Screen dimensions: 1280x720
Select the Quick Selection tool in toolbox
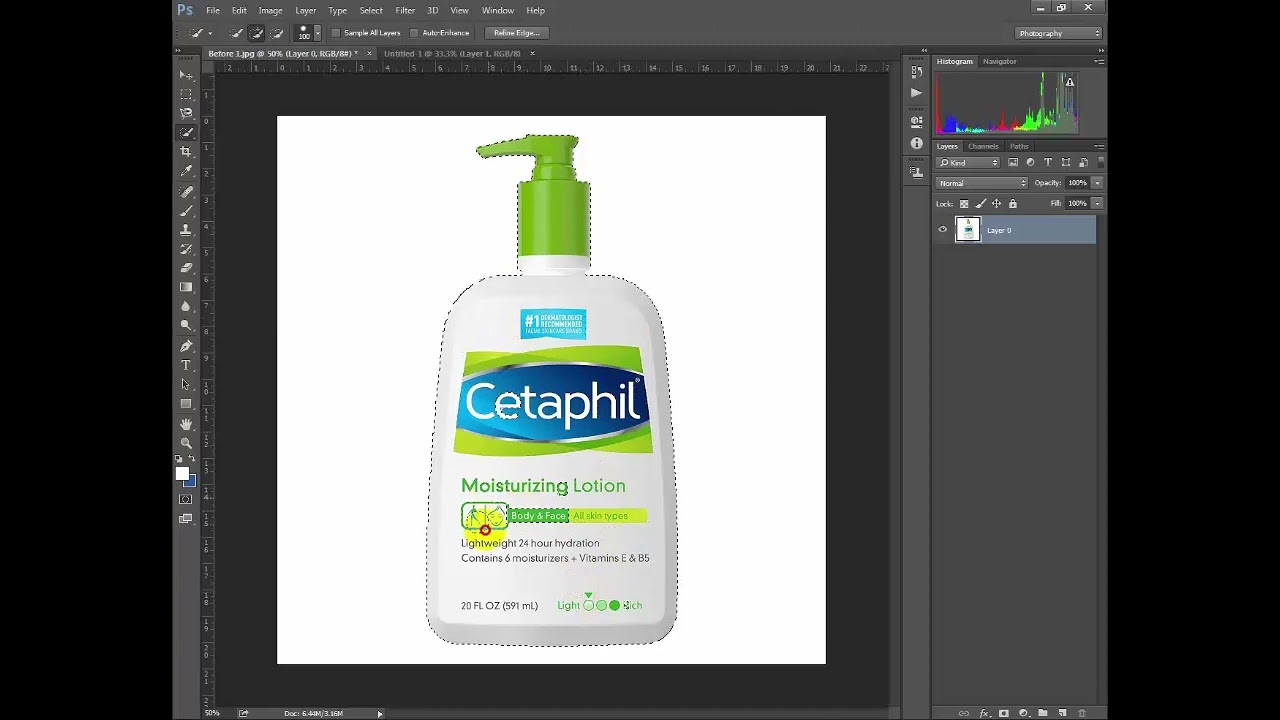point(186,132)
